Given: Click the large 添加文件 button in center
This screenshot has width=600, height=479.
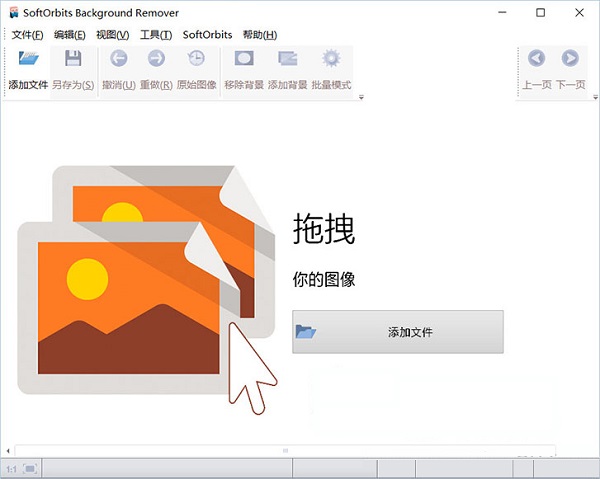Looking at the screenshot, I should 398,332.
